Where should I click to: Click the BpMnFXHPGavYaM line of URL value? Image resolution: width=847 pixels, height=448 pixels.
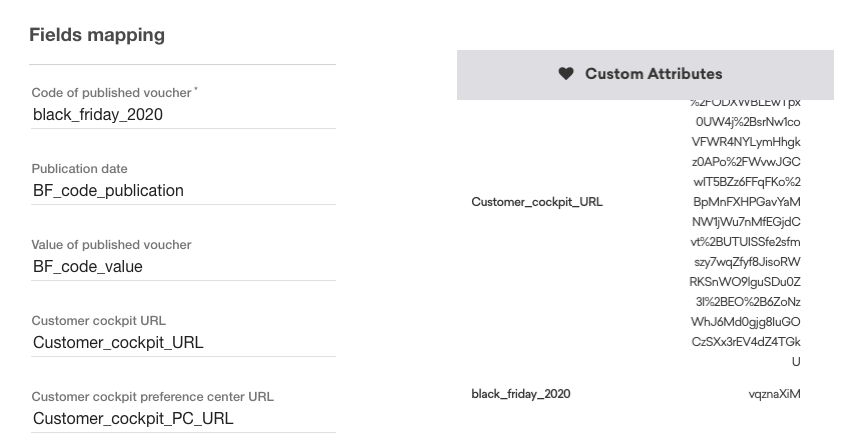click(747, 202)
